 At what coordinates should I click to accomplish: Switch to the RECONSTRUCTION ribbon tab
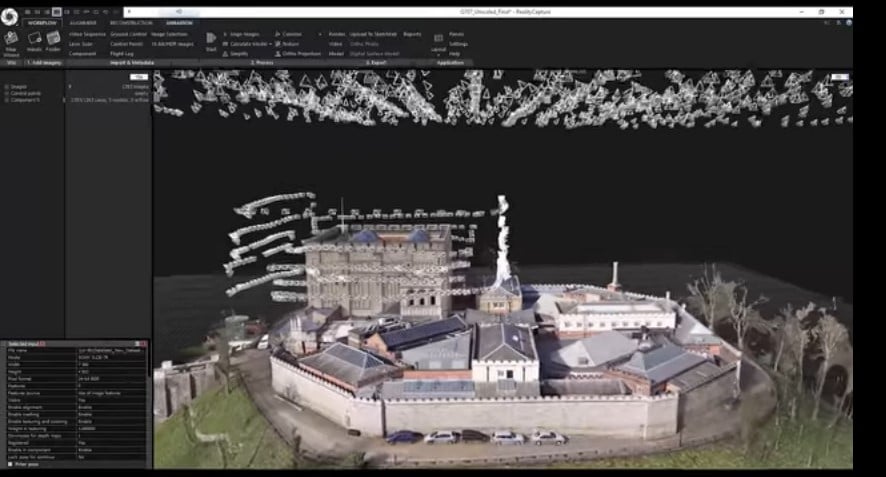[131, 22]
